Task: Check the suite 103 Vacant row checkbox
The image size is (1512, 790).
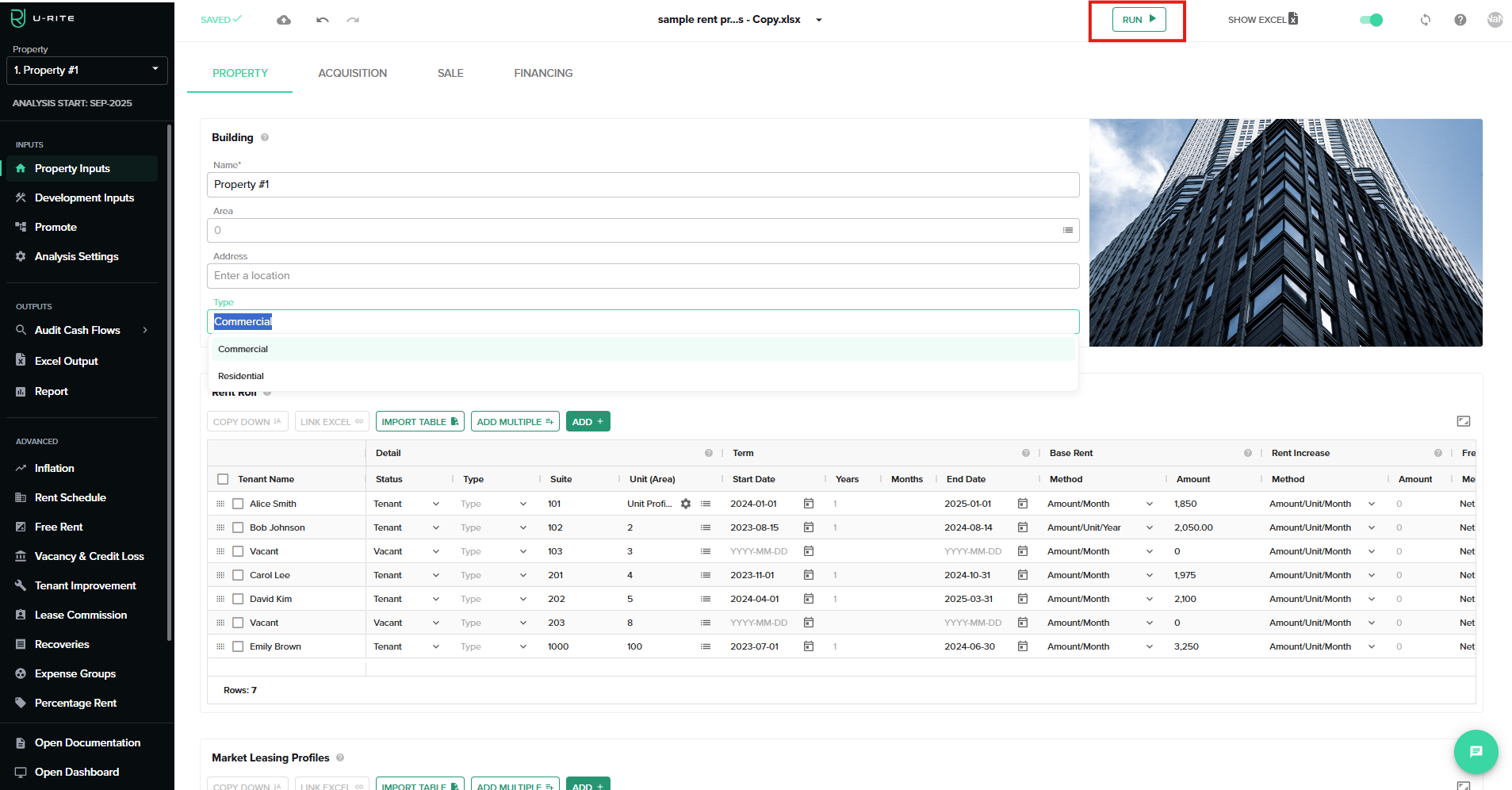Action: tap(238, 551)
